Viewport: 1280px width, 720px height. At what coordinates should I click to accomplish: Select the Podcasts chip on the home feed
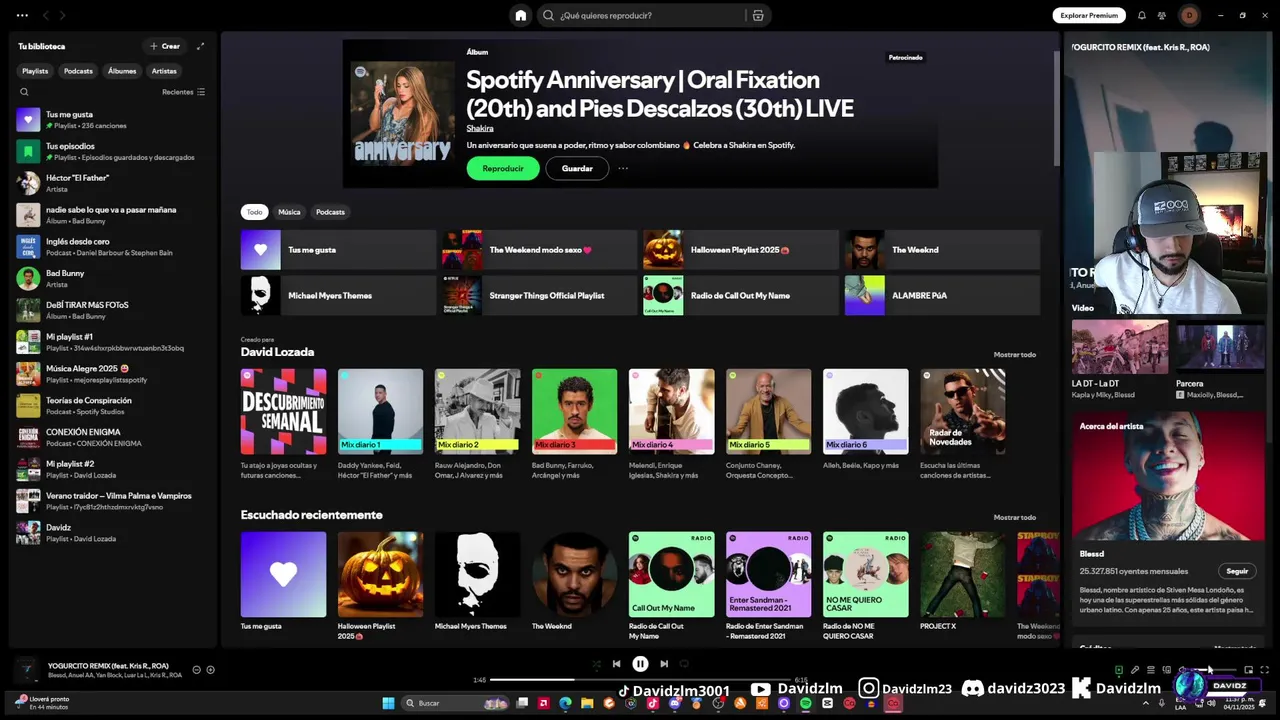330,212
